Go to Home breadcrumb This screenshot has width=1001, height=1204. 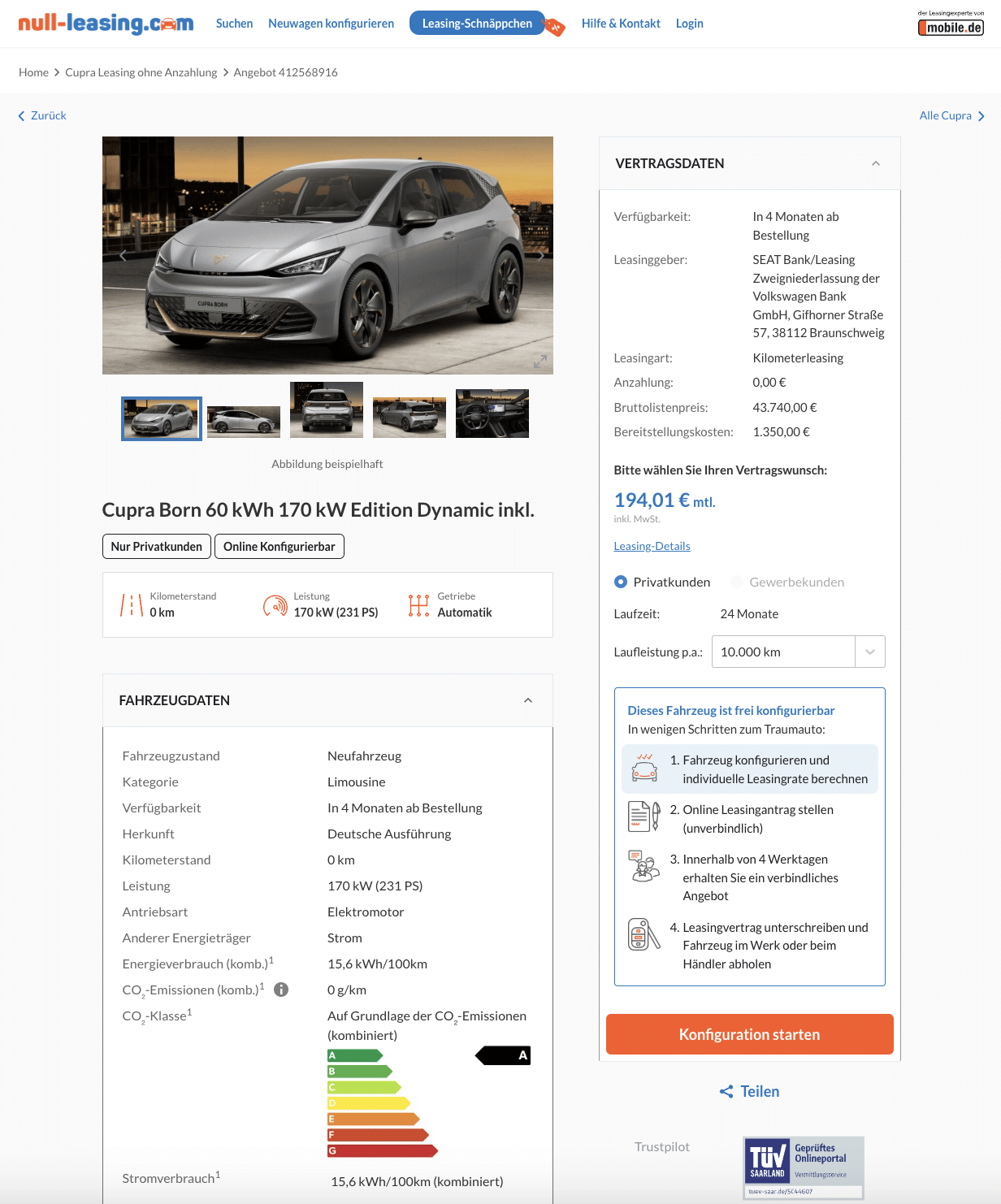point(33,72)
